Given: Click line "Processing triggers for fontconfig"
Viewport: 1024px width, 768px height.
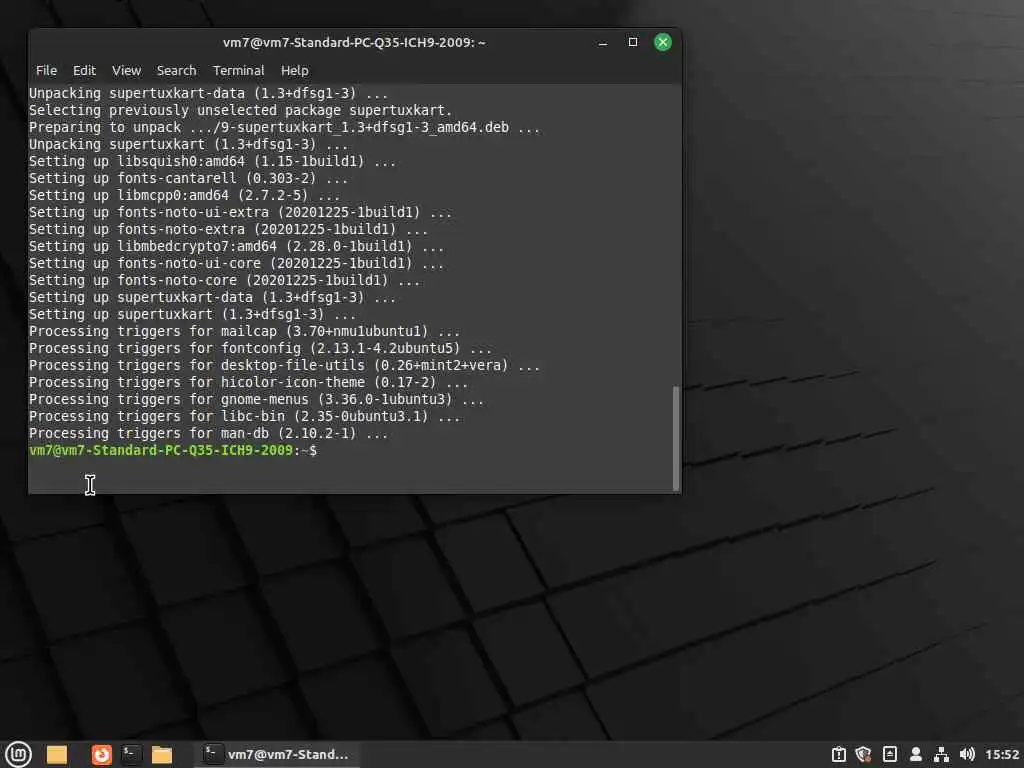Looking at the screenshot, I should click(x=261, y=349).
